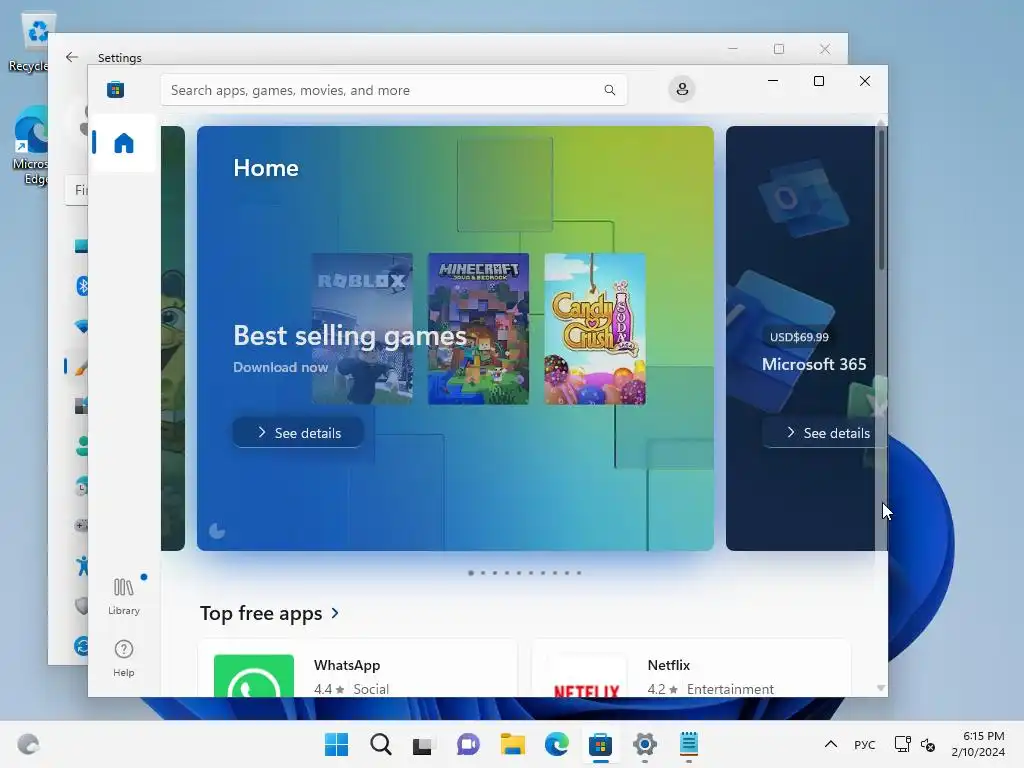Image resolution: width=1024 pixels, height=768 pixels.
Task: Open the Minecraft game thumbnail
Action: coord(478,328)
